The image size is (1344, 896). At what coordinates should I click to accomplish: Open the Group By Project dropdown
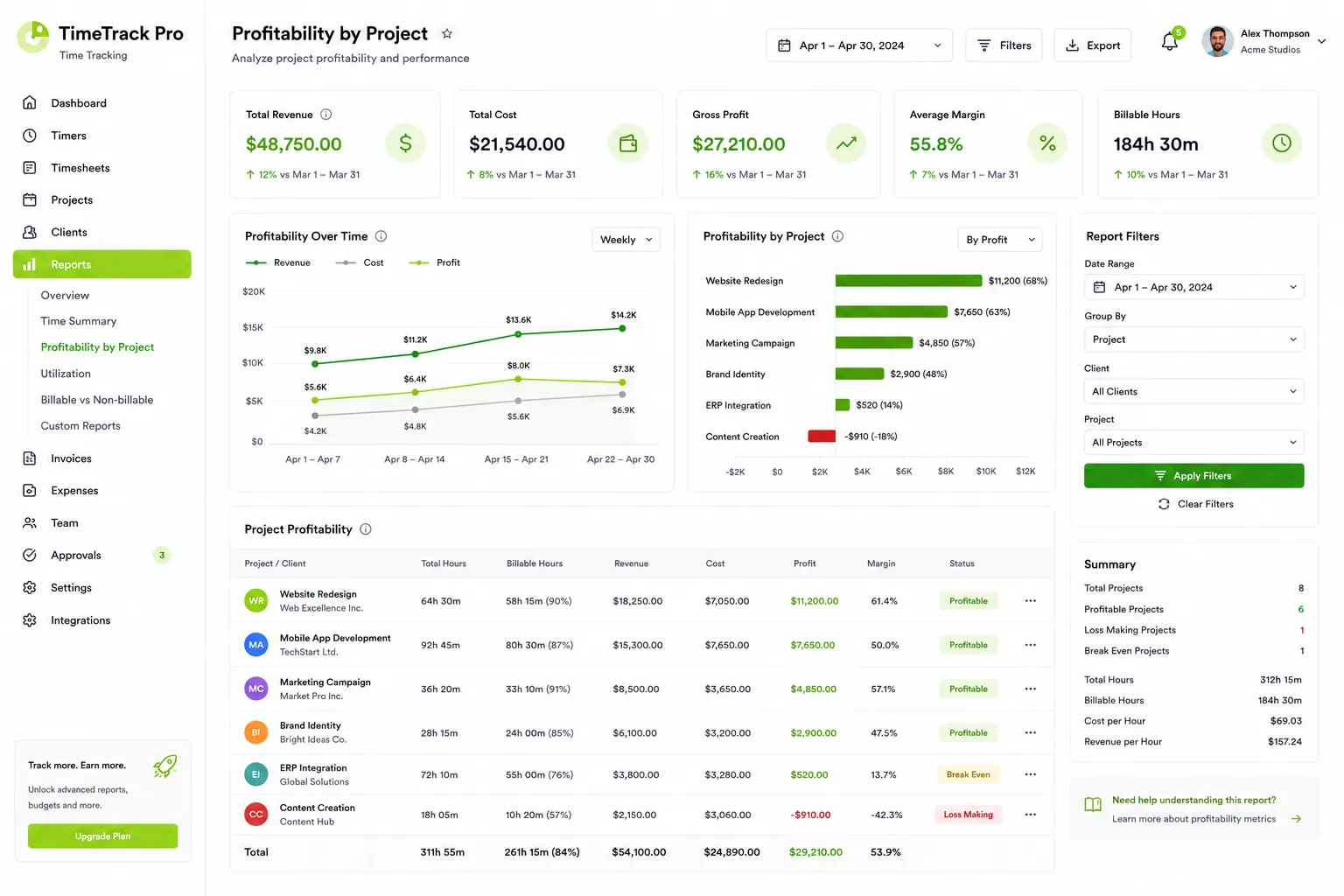[1194, 339]
